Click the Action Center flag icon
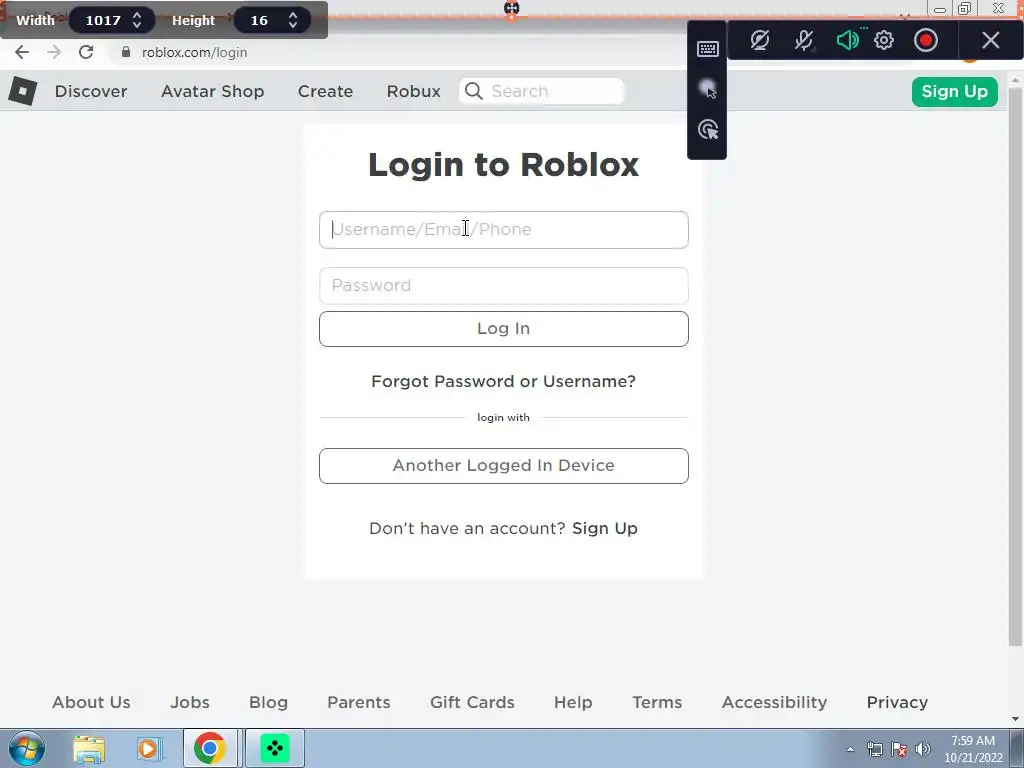 coord(899,749)
